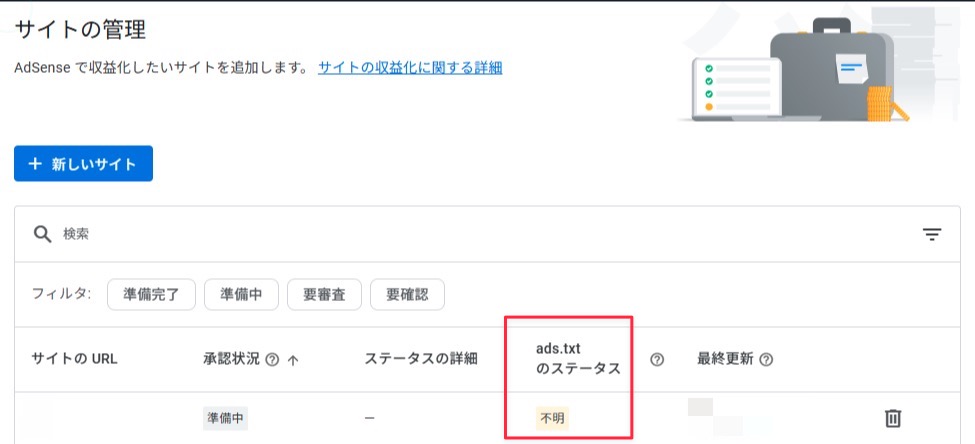Toggle the 要審査 filter chip
Image resolution: width=975 pixels, height=444 pixels.
click(324, 294)
